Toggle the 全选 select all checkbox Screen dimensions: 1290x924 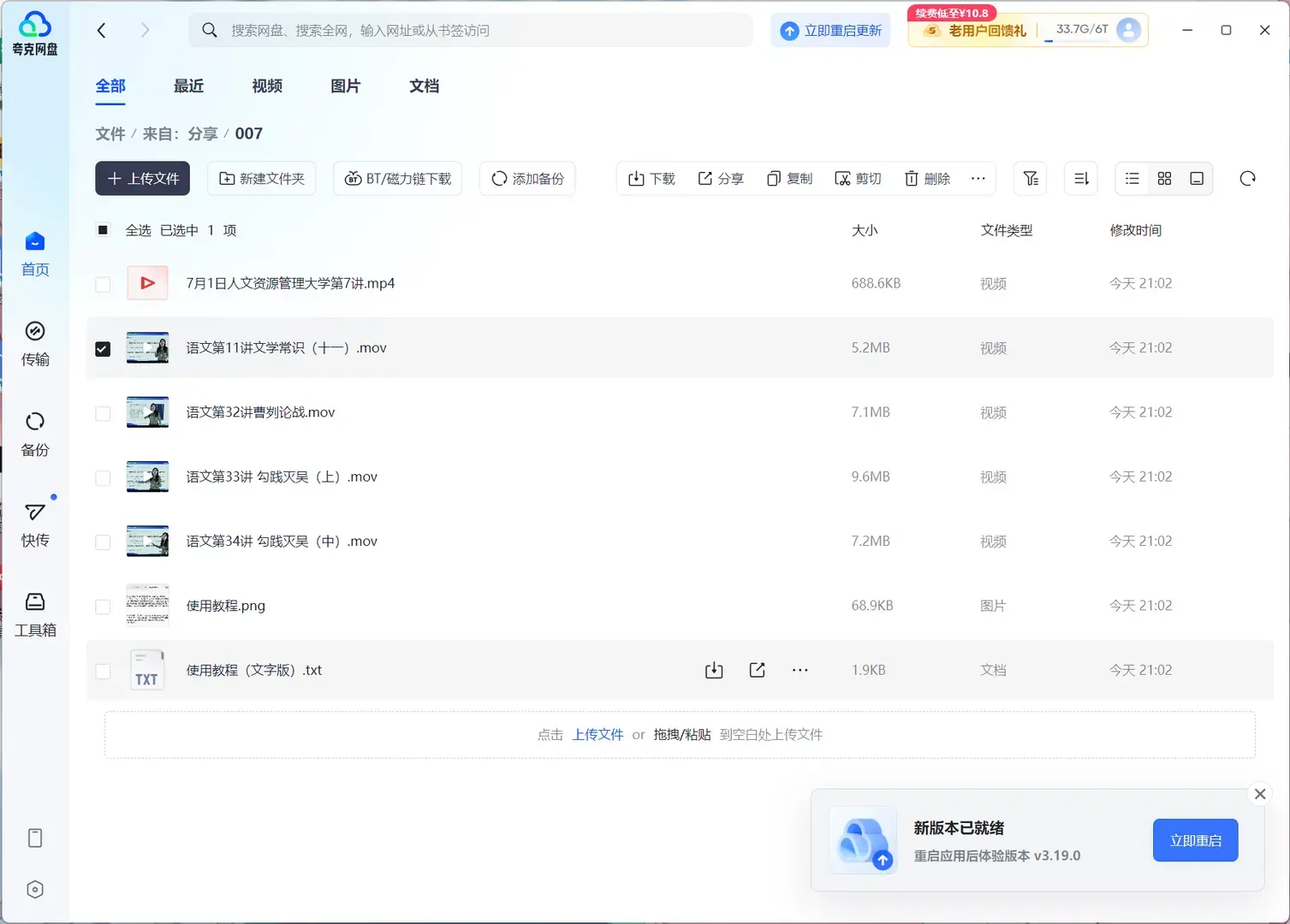(x=103, y=230)
